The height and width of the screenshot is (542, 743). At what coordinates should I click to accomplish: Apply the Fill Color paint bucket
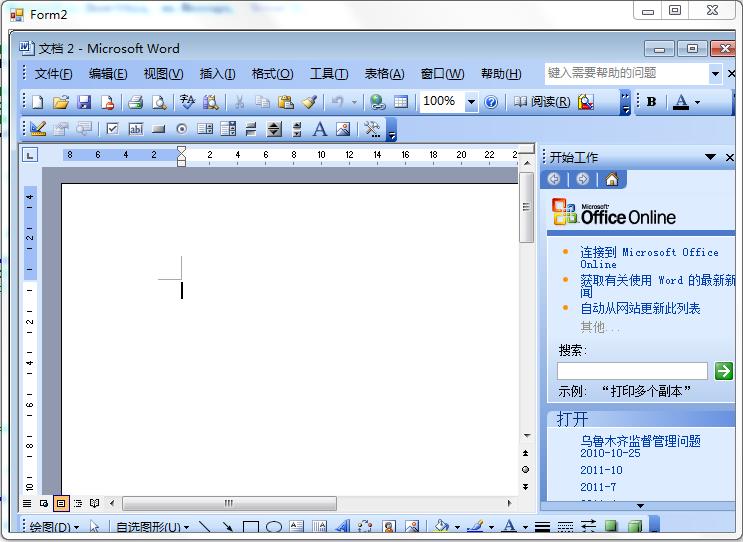(x=442, y=526)
